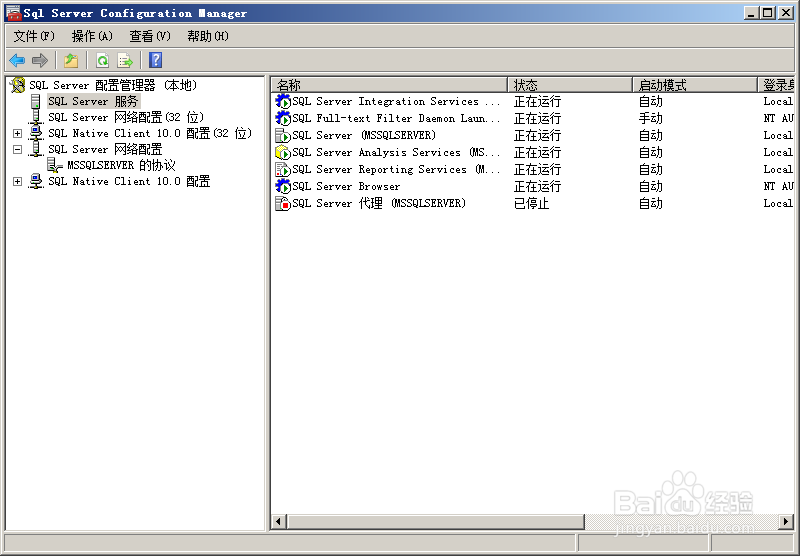800x556 pixels.
Task: Open the Help question mark icon
Action: (156, 60)
